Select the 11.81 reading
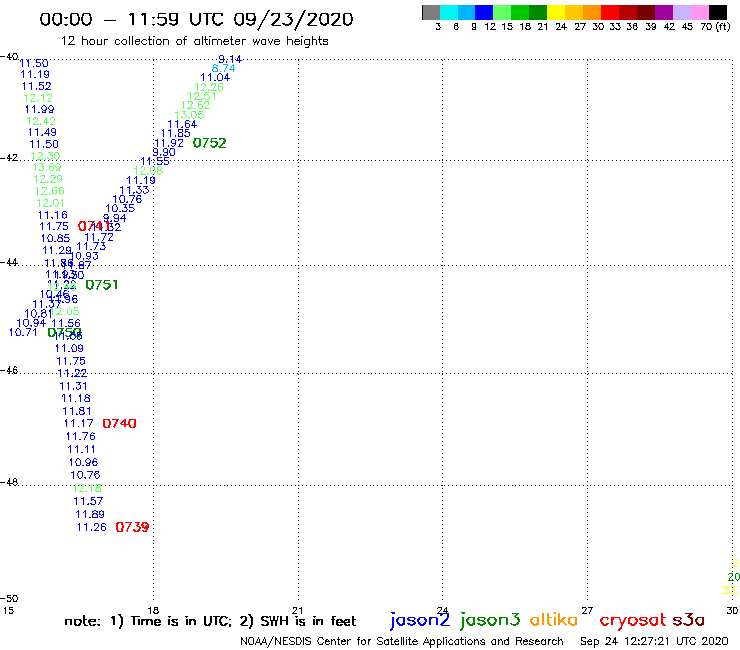 click(77, 411)
